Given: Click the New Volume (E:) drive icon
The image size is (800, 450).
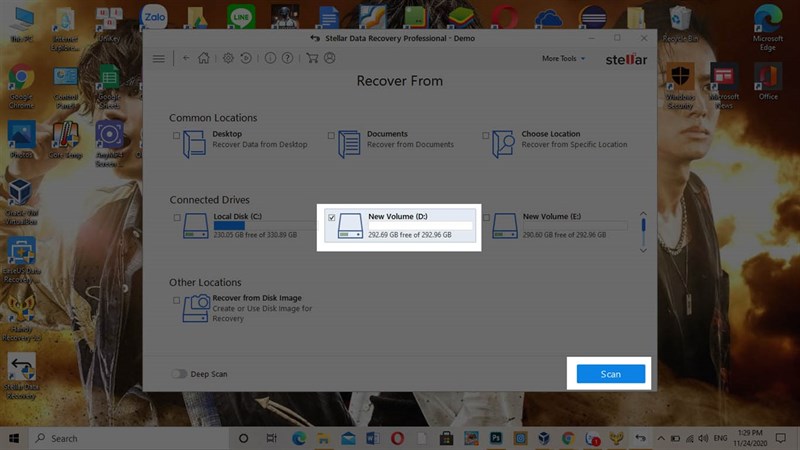Looking at the screenshot, I should click(505, 226).
